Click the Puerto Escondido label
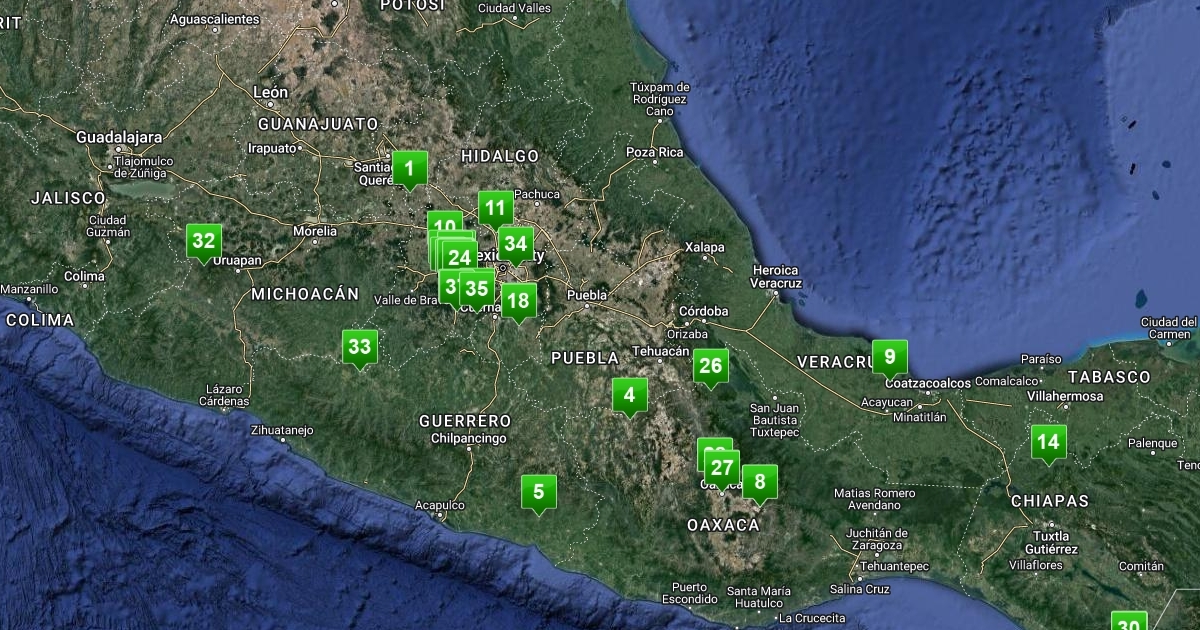The image size is (1200, 630). pos(689,593)
